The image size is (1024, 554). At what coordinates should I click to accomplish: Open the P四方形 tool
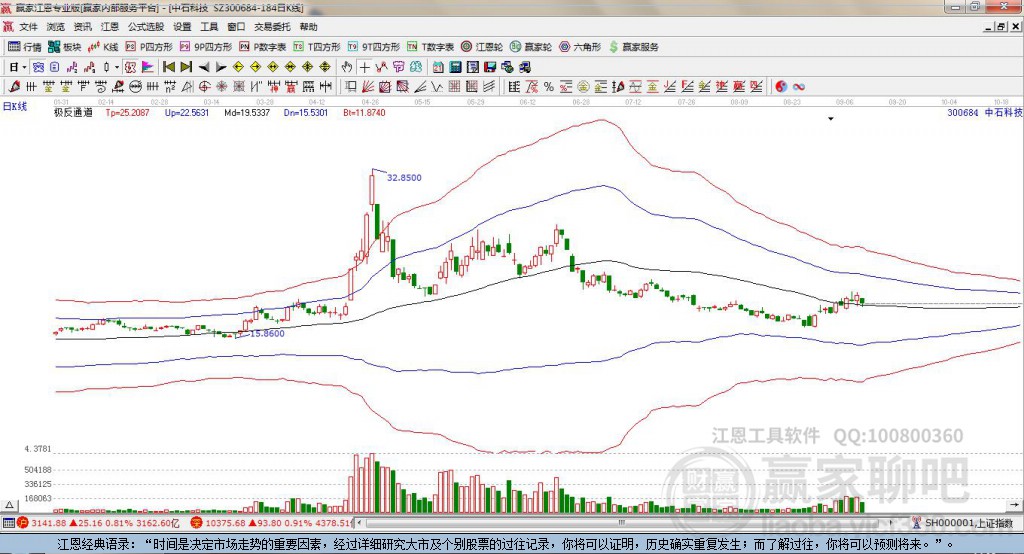tap(149, 47)
